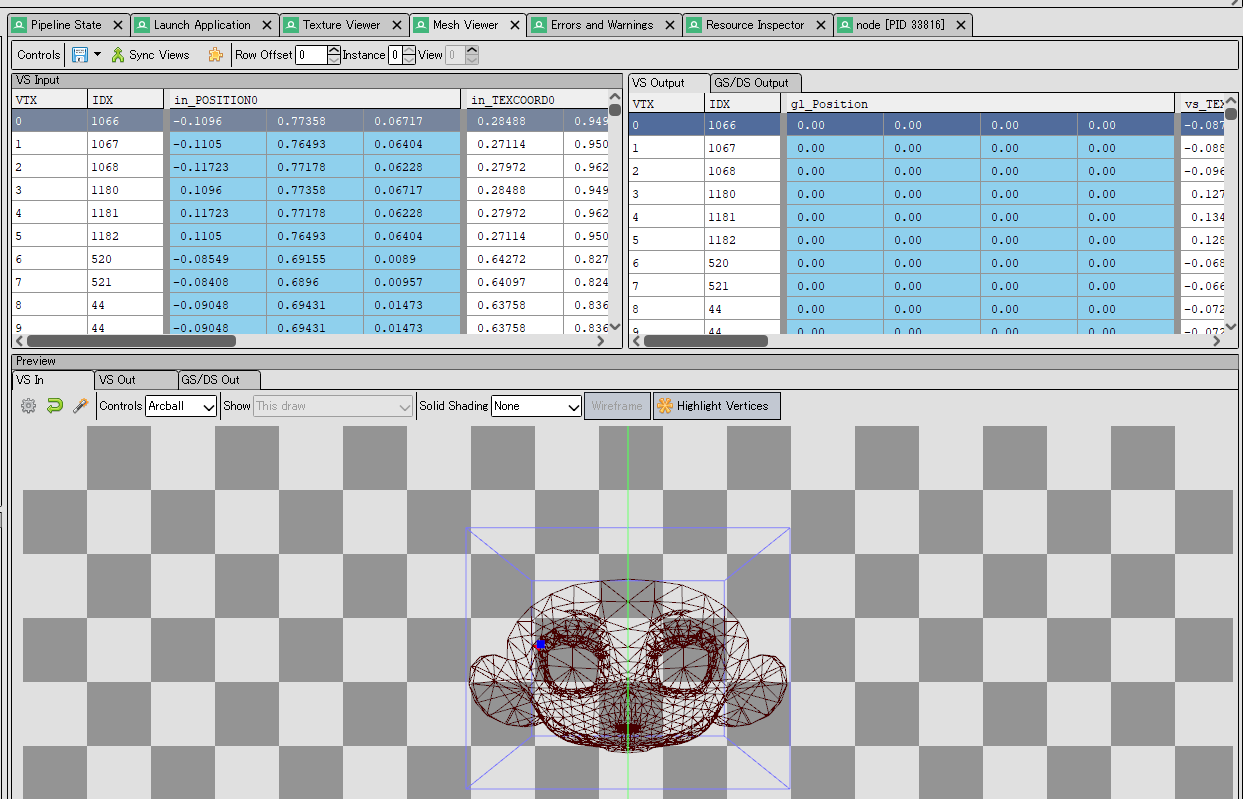Close the Errors and Warnings tab
This screenshot has height=799, width=1243.
(x=670, y=25)
